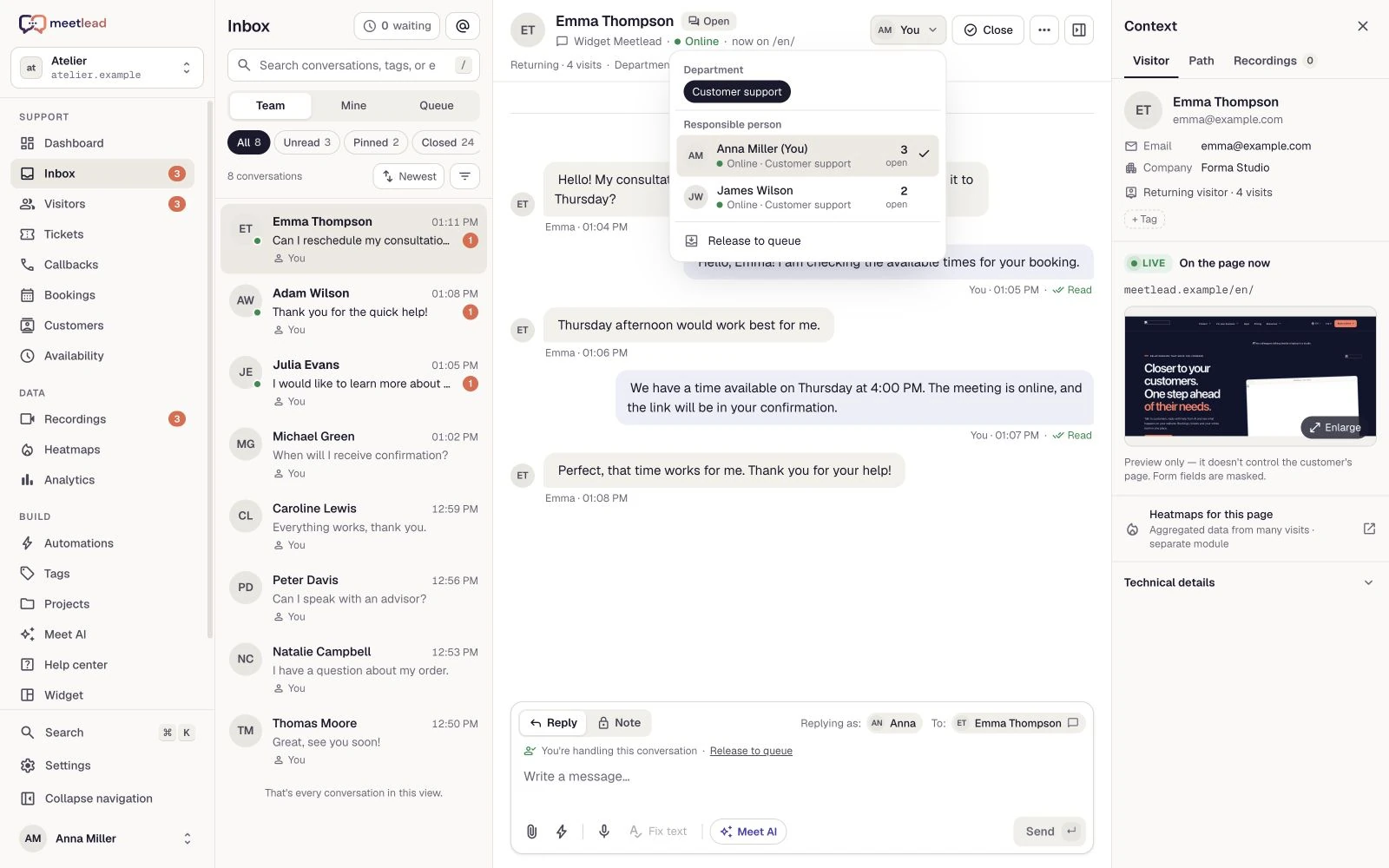Image resolution: width=1389 pixels, height=868 pixels.
Task: Select Reply mode in the composer
Action: [x=554, y=723]
